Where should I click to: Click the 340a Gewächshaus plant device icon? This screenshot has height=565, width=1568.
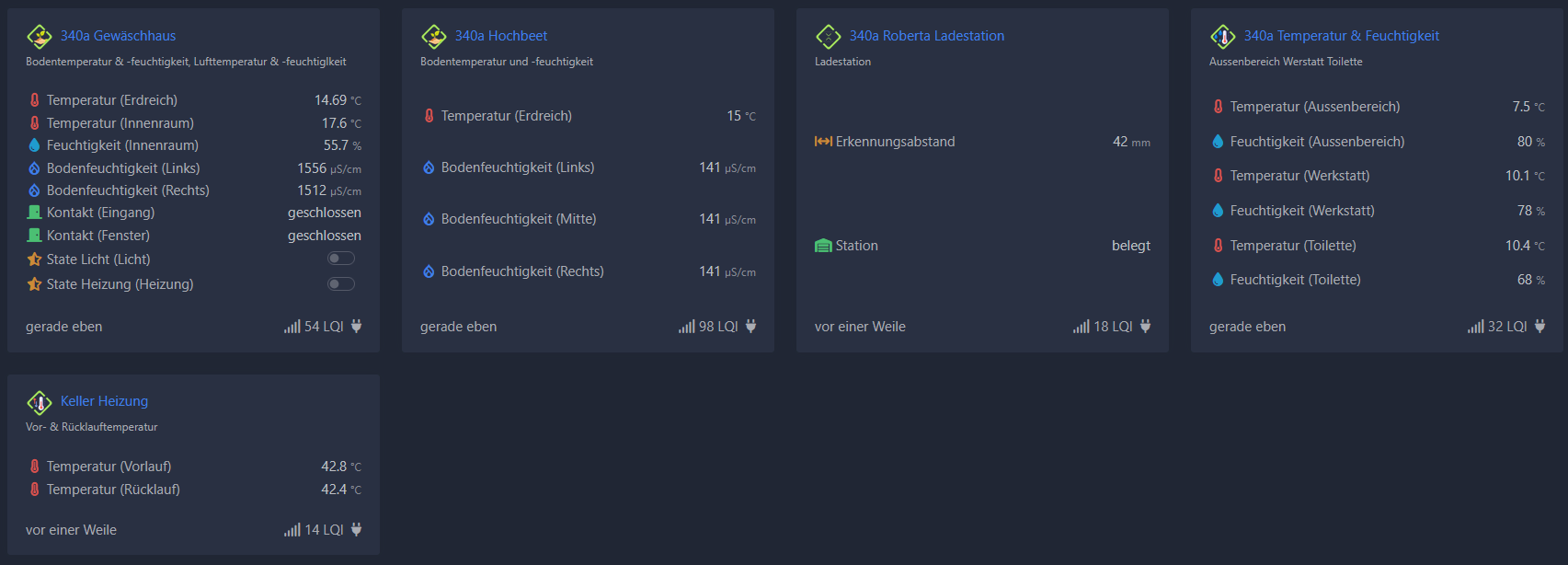pyautogui.click(x=40, y=37)
